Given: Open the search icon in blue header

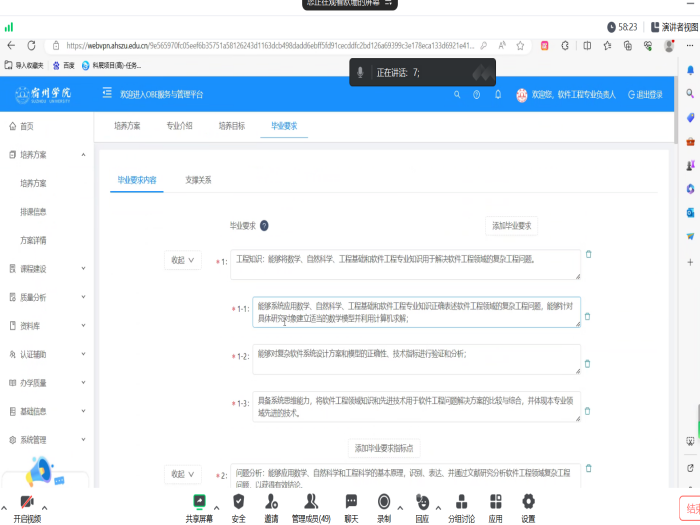Looking at the screenshot, I should coord(457,94).
